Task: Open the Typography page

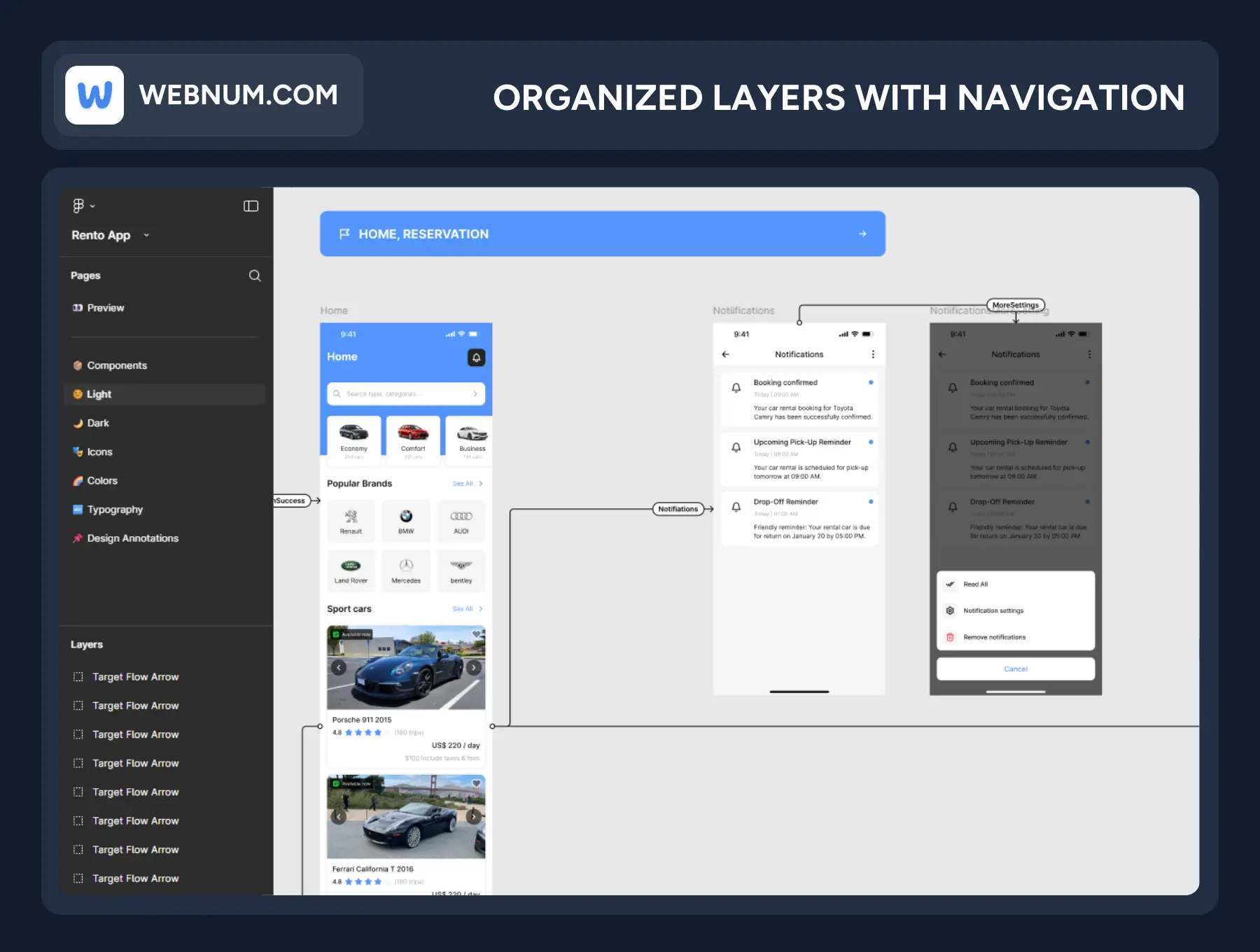Action: [x=115, y=510]
